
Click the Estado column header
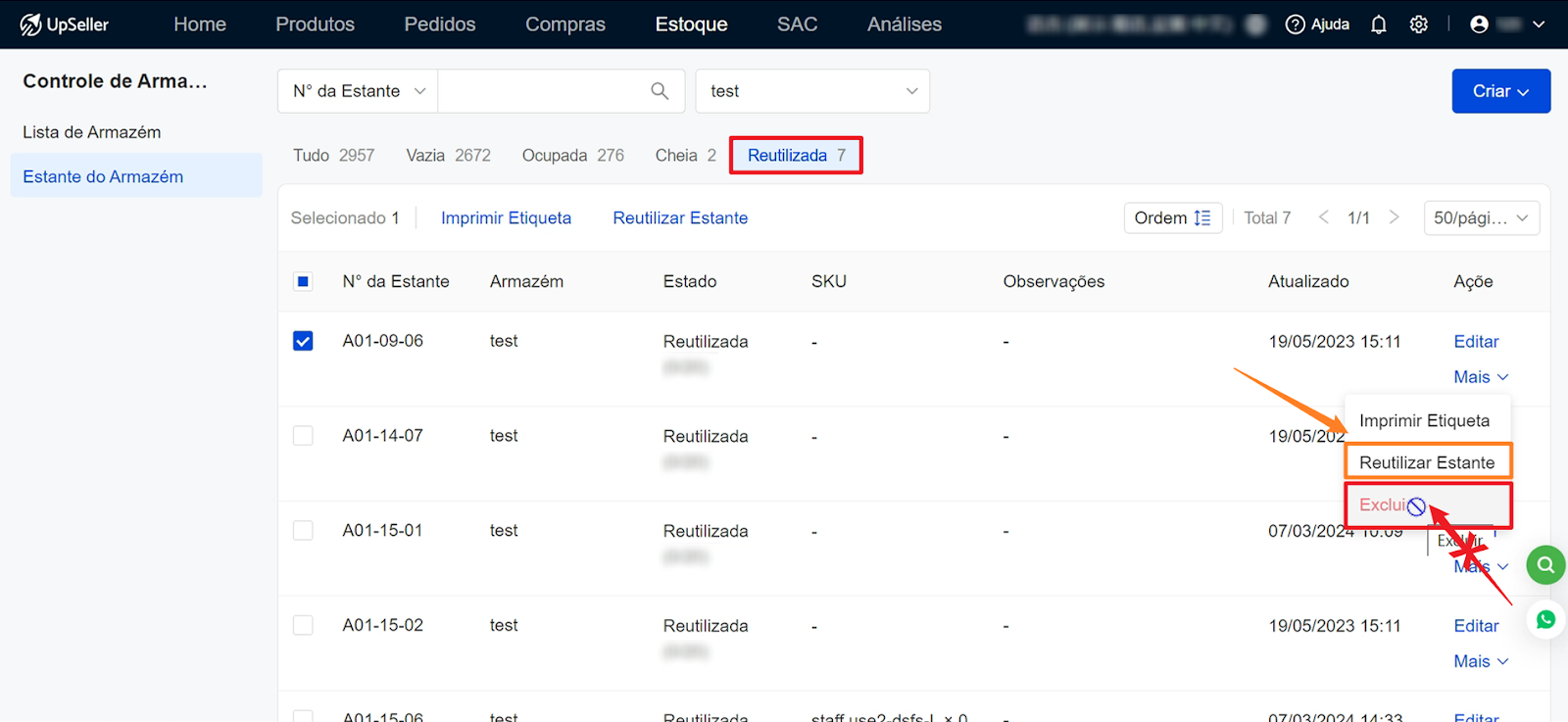(x=690, y=282)
